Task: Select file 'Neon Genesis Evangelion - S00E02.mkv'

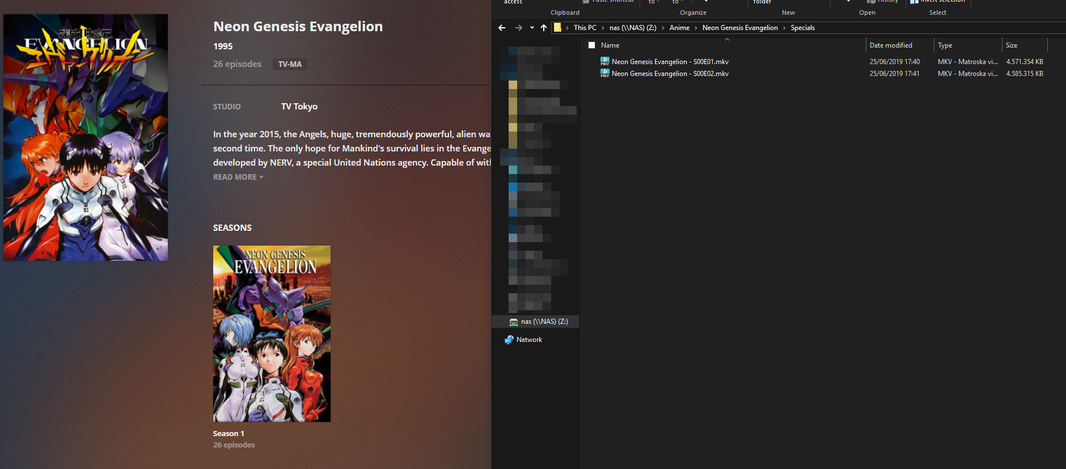Action: (670, 73)
